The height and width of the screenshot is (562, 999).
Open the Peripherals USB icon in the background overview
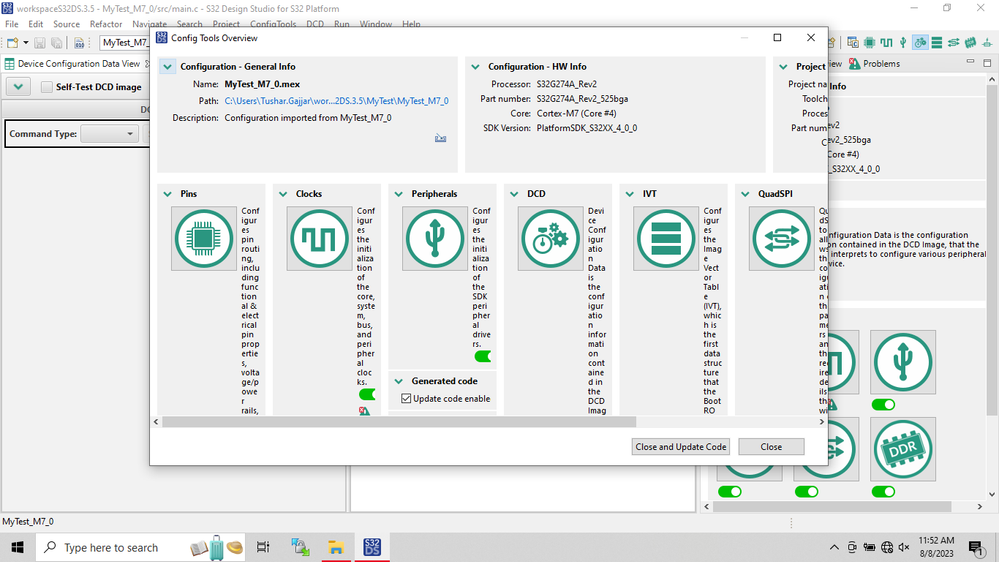click(x=903, y=362)
